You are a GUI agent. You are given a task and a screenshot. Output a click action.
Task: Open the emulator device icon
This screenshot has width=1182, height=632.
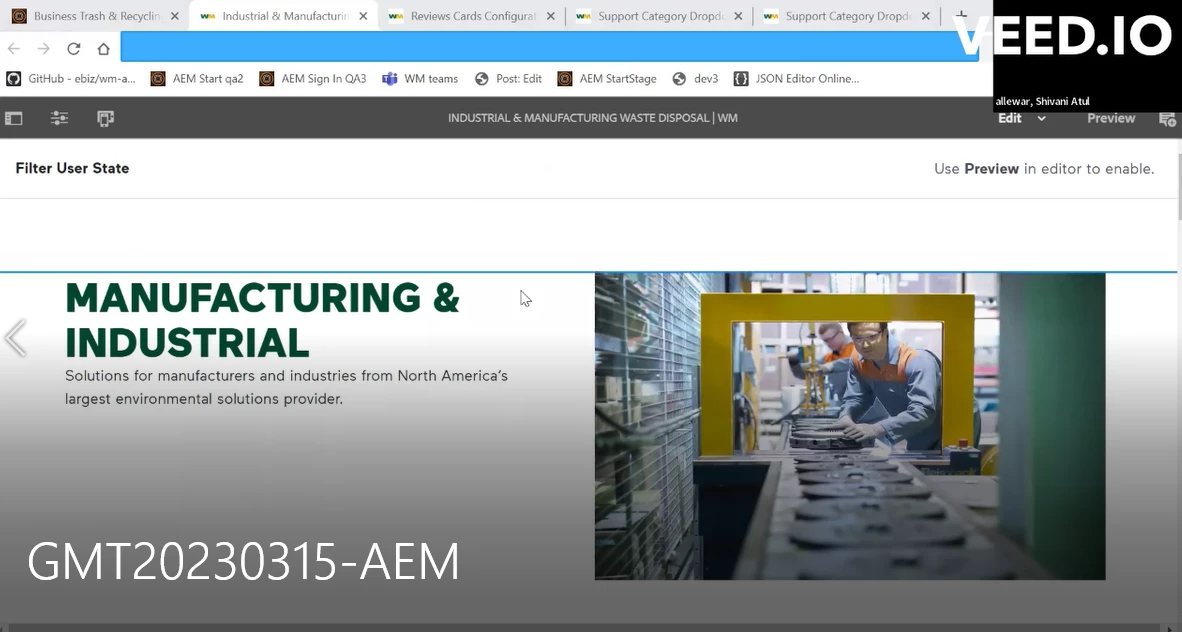[106, 118]
